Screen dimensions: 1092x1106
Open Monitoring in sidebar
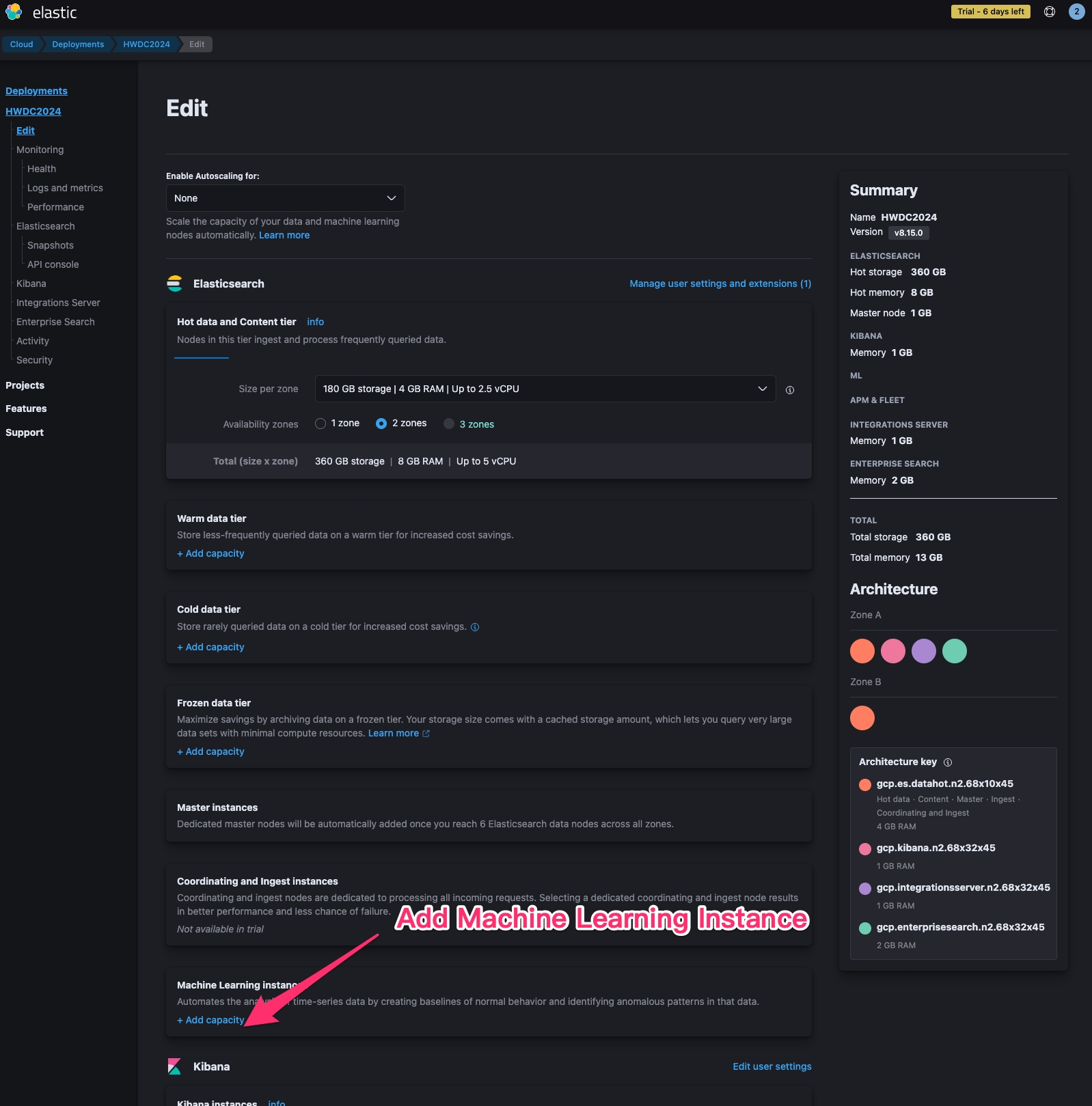point(40,150)
